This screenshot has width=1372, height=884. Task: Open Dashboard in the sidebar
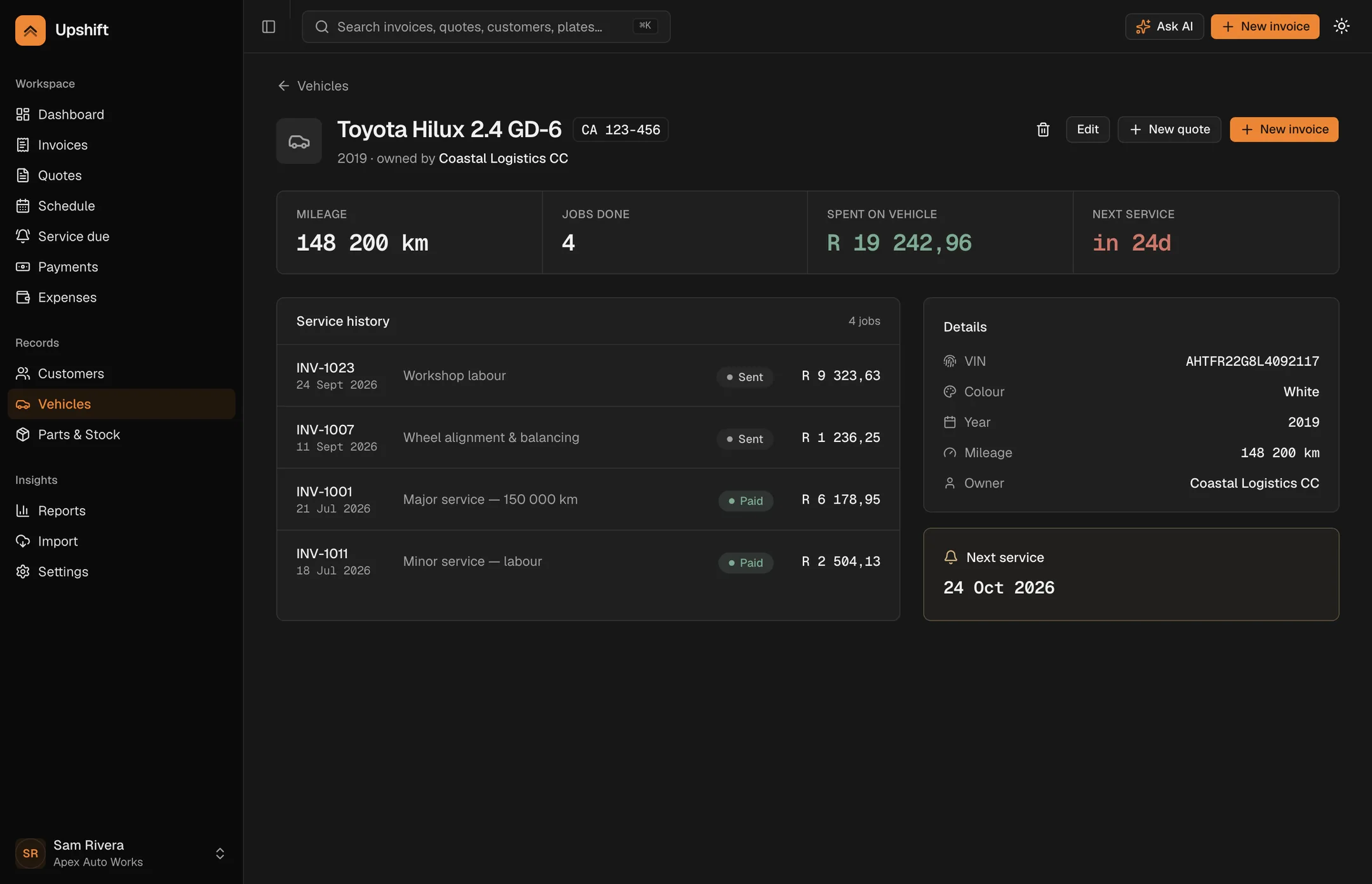point(121,114)
